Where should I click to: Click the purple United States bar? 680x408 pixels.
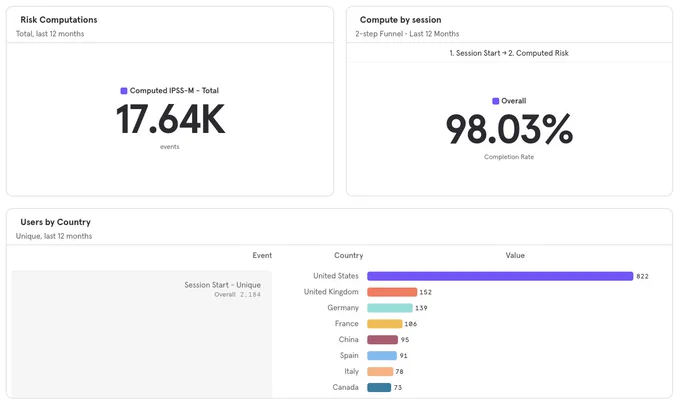[500, 276]
